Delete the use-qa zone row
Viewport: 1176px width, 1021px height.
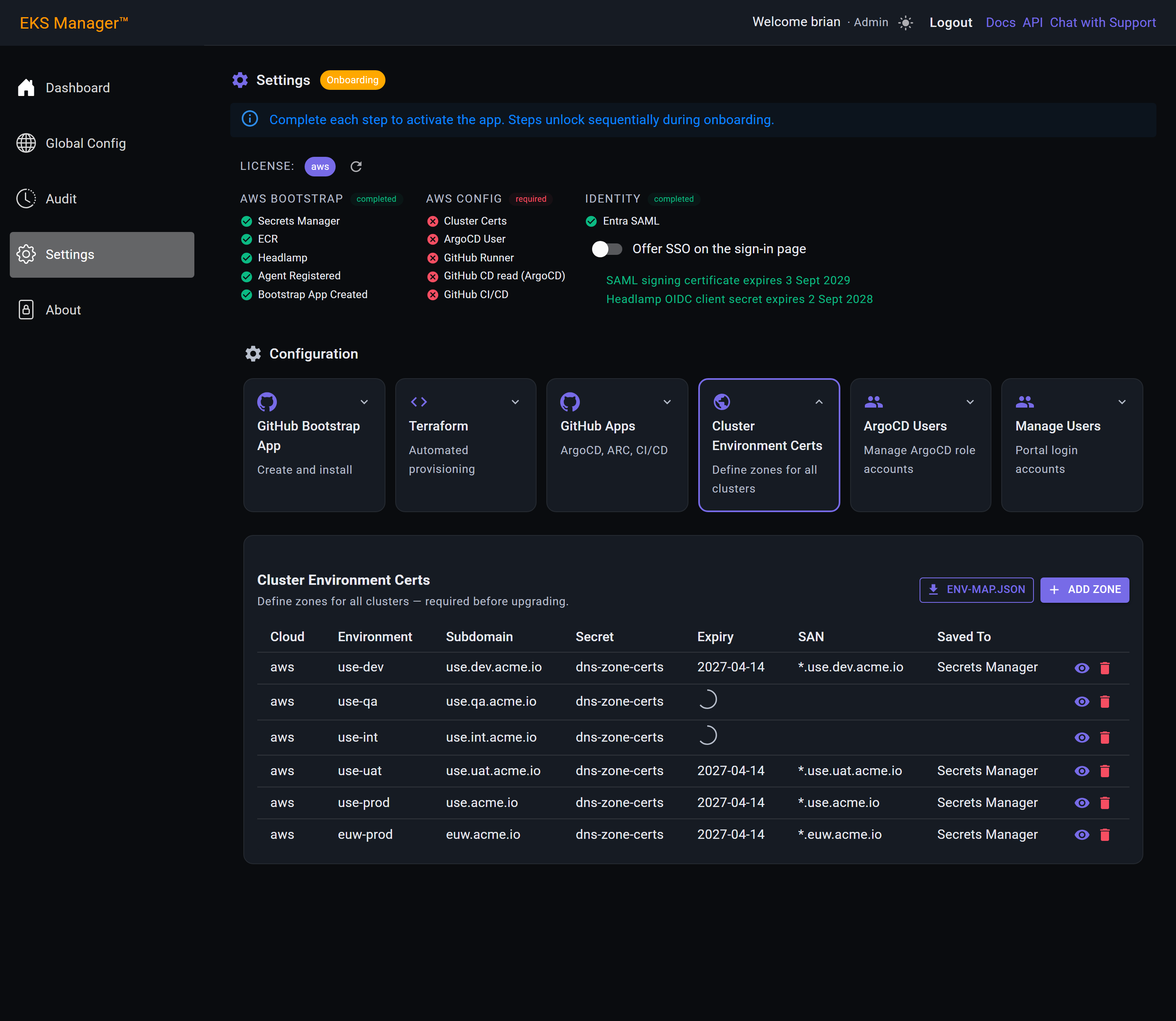point(1105,701)
